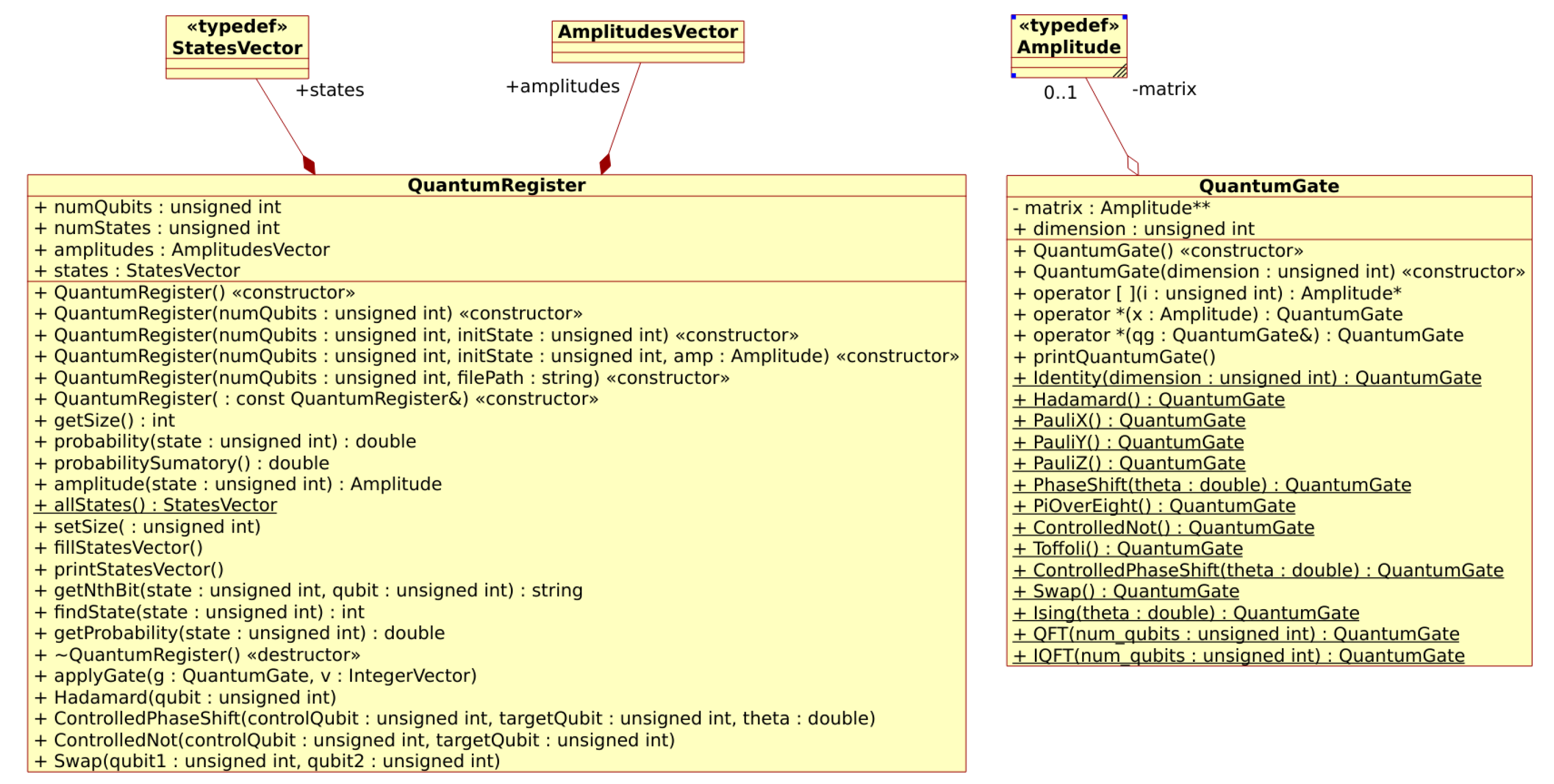This screenshot has width=1554, height=784.
Task: Select the QuantumGate class header
Action: coord(1268,186)
